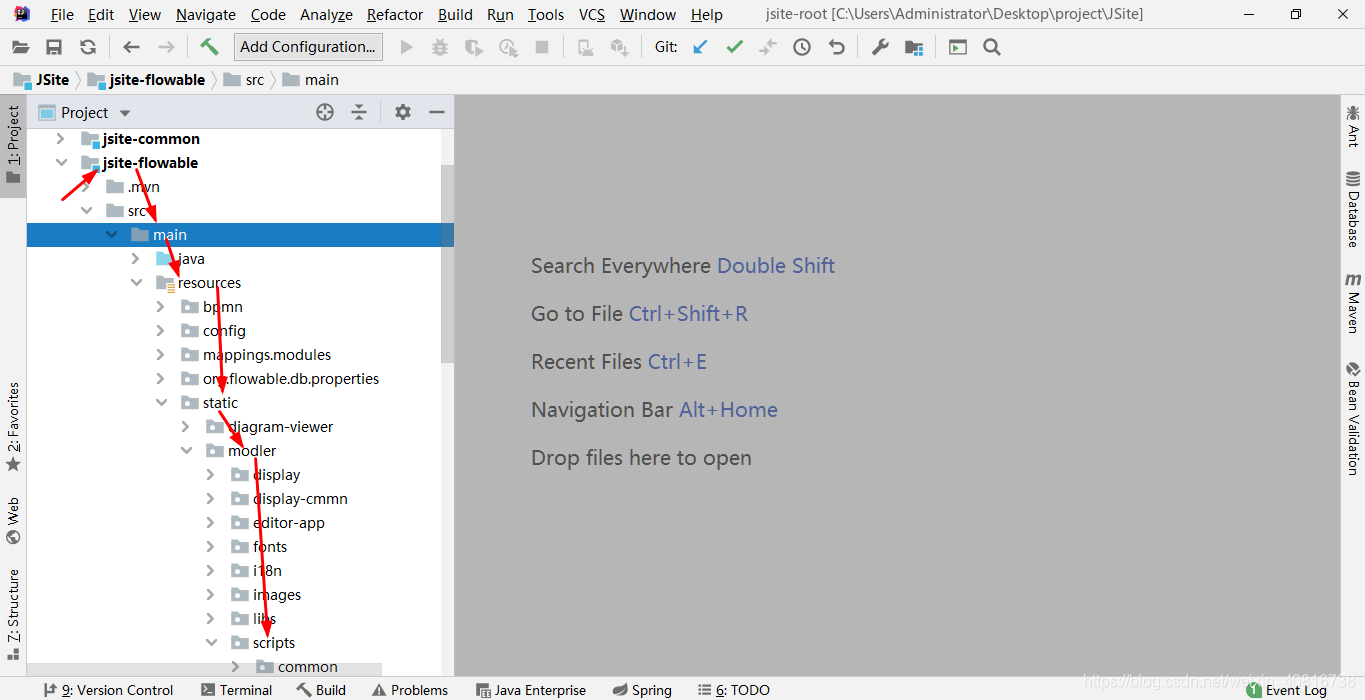Screen dimensions: 1365x700
Task: Expand the .mvn folder
Action: click(x=86, y=187)
